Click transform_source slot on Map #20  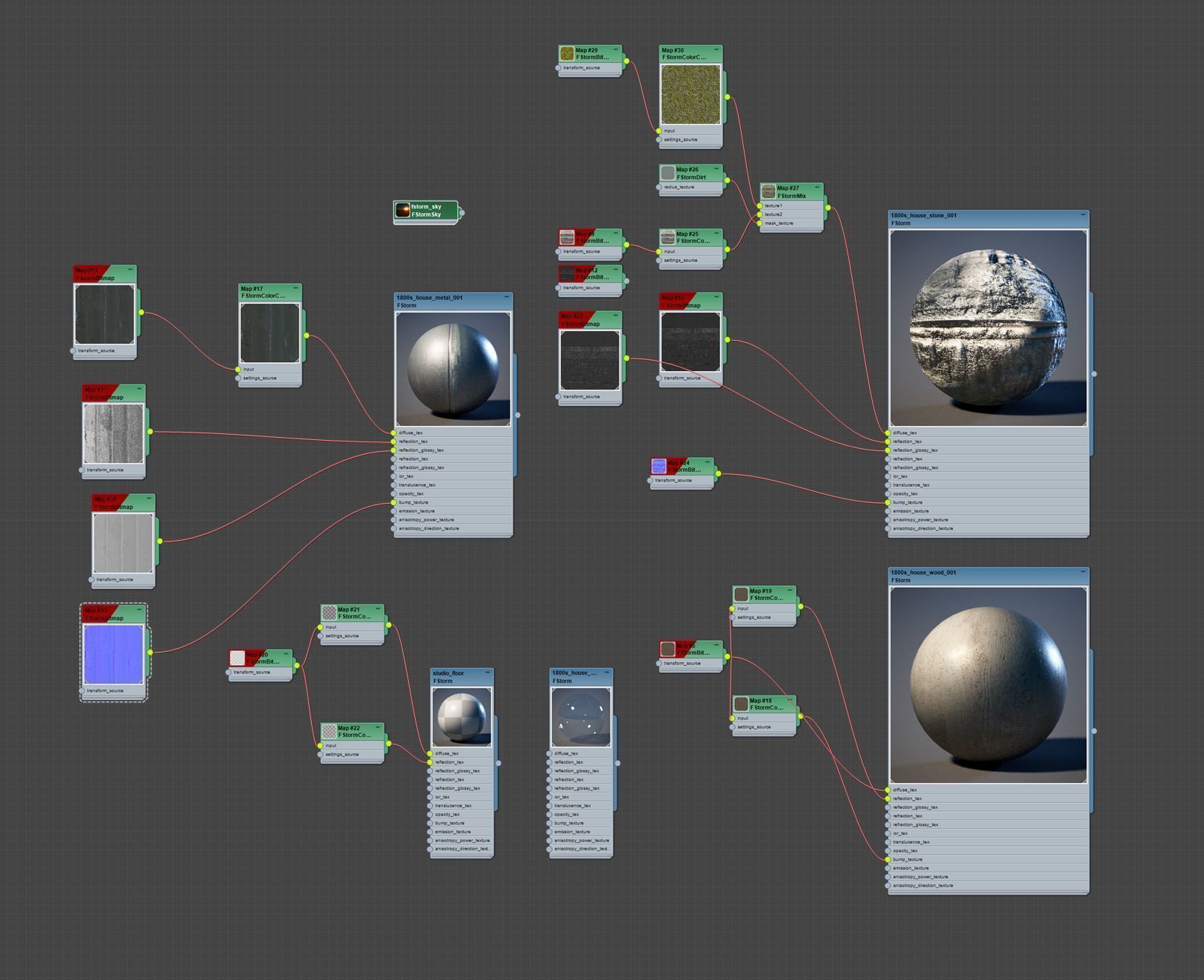point(261,672)
